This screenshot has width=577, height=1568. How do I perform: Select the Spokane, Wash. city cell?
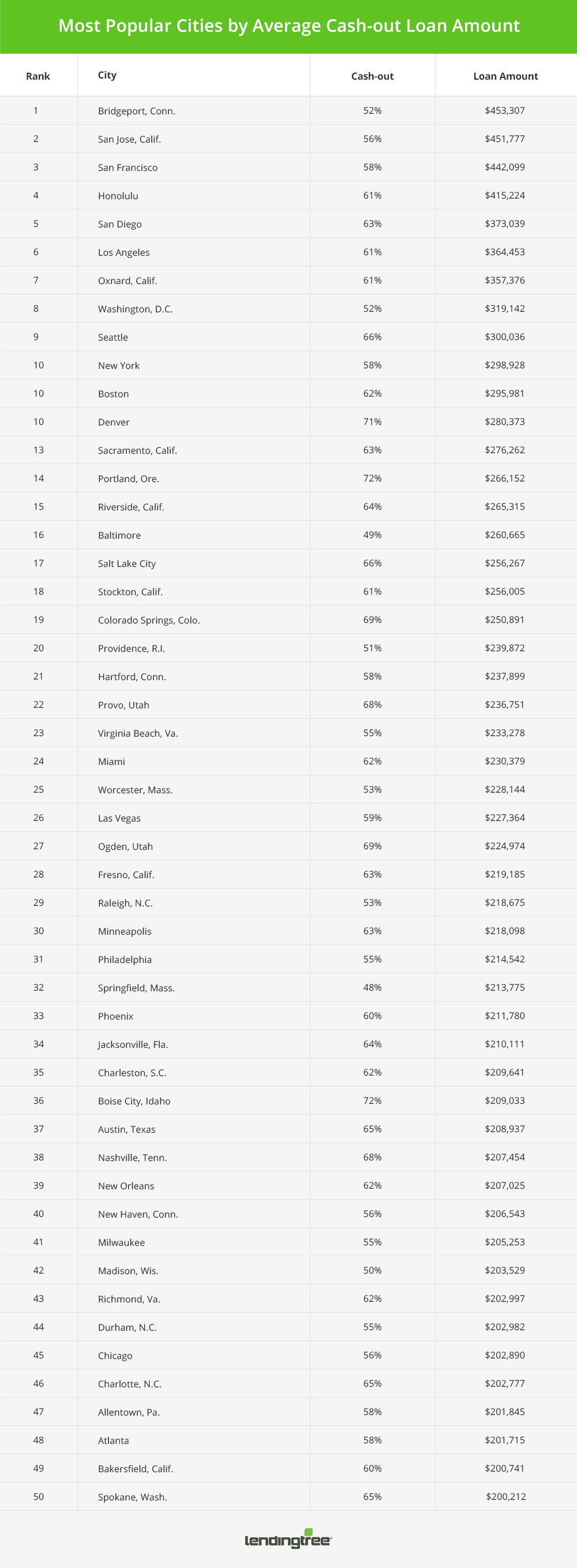click(132, 1497)
